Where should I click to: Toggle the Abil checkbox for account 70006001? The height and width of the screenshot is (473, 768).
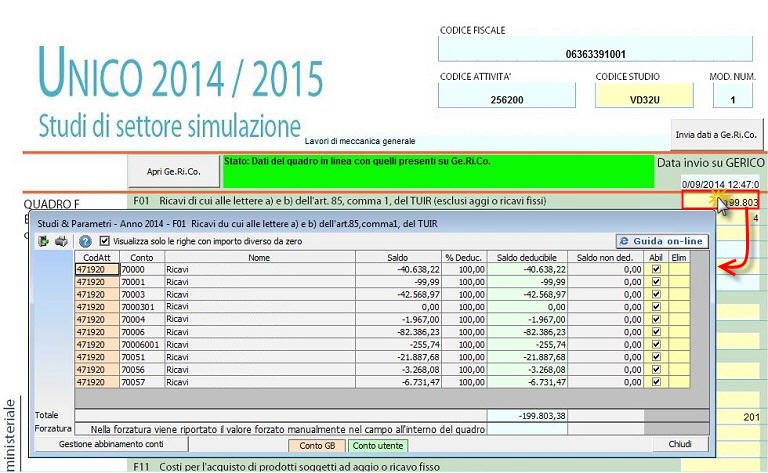tap(656, 344)
